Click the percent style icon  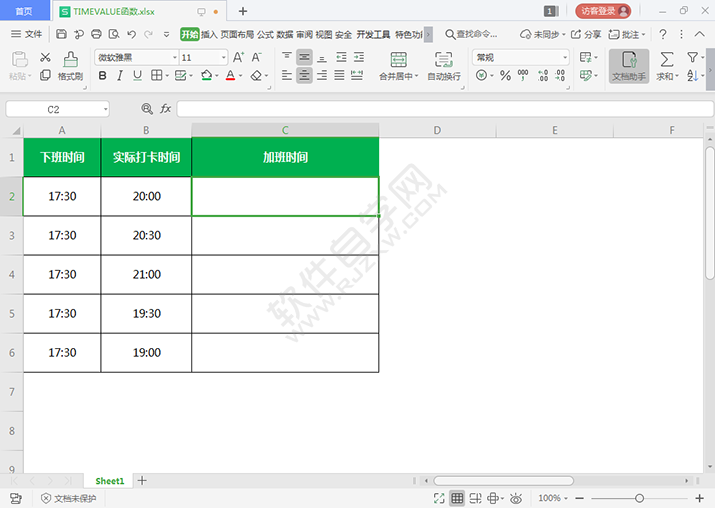(x=505, y=76)
